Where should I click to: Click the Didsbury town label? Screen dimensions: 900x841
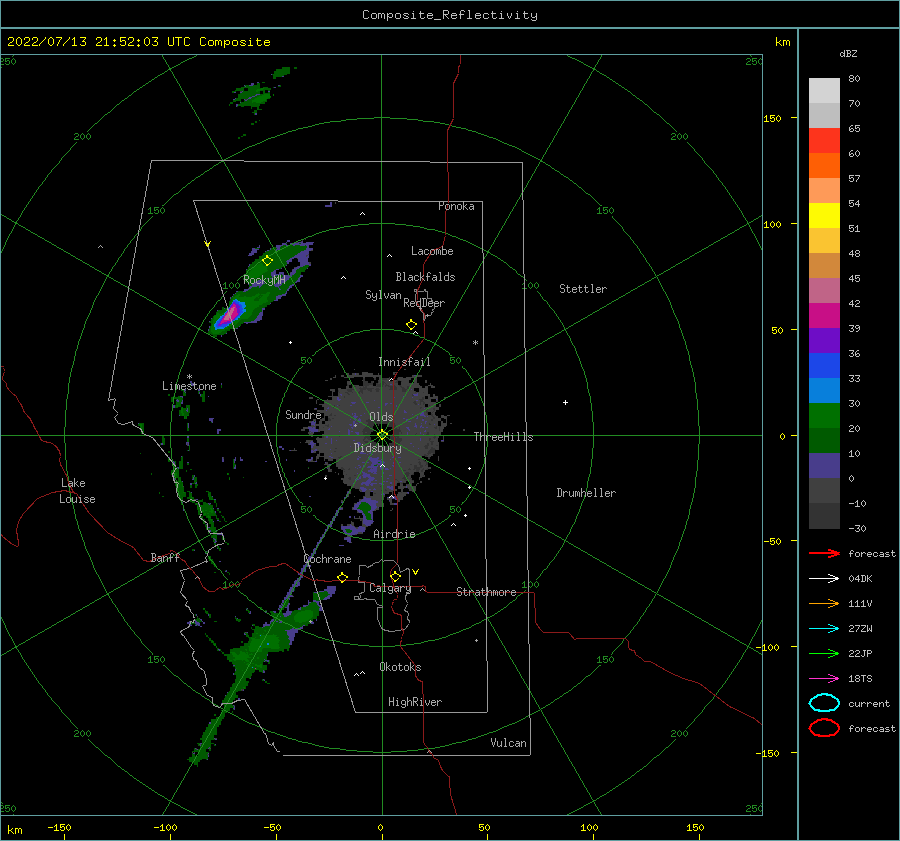click(378, 448)
